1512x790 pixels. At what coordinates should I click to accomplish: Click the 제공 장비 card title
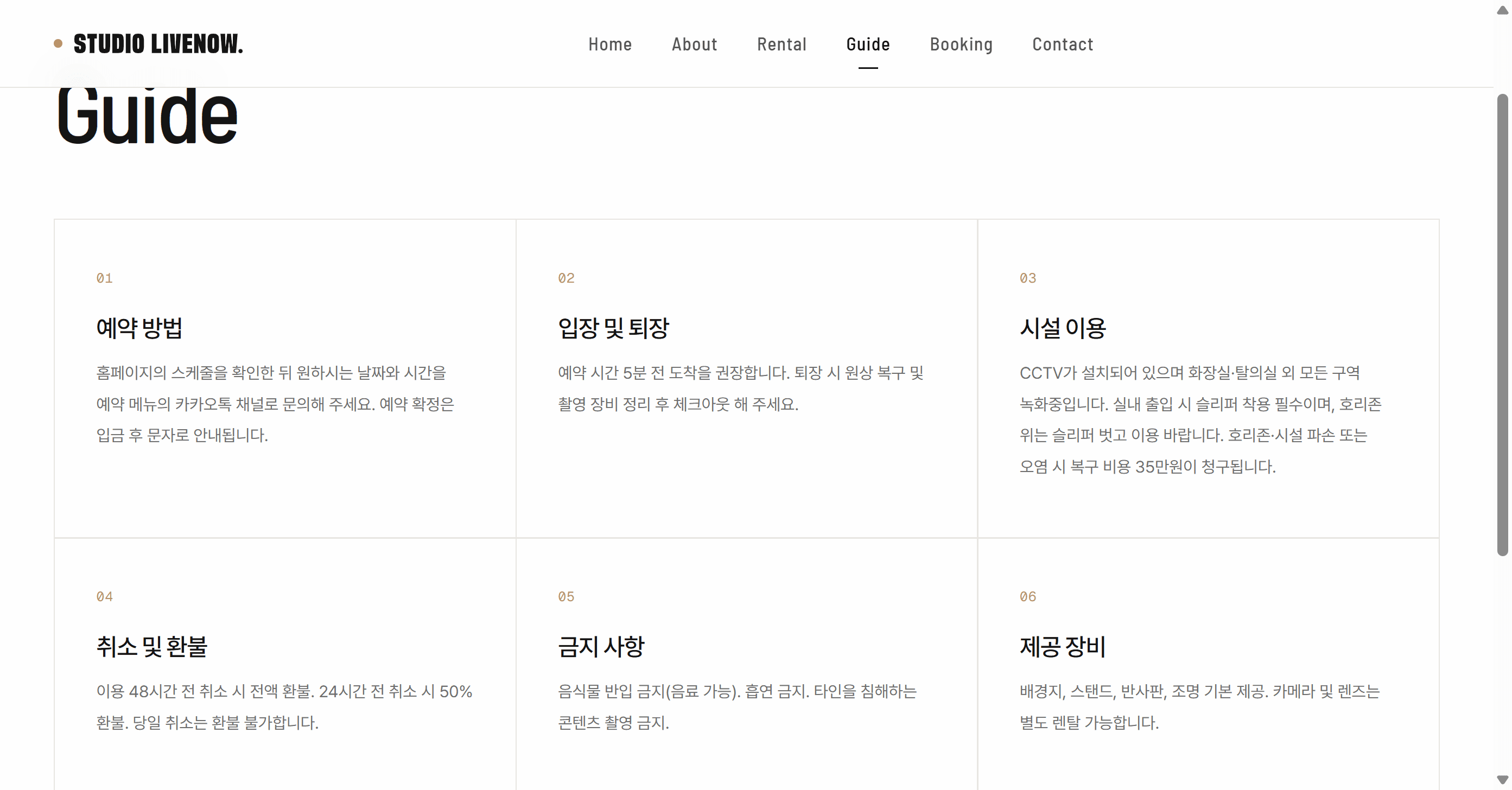click(x=1063, y=646)
